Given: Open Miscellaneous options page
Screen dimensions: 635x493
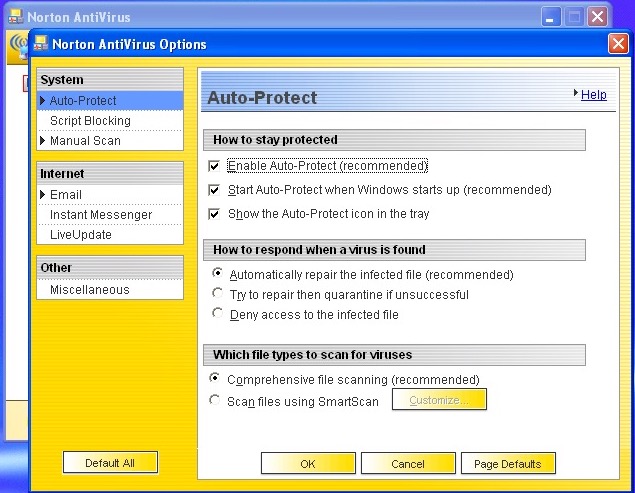Looking at the screenshot, I should (x=89, y=290).
